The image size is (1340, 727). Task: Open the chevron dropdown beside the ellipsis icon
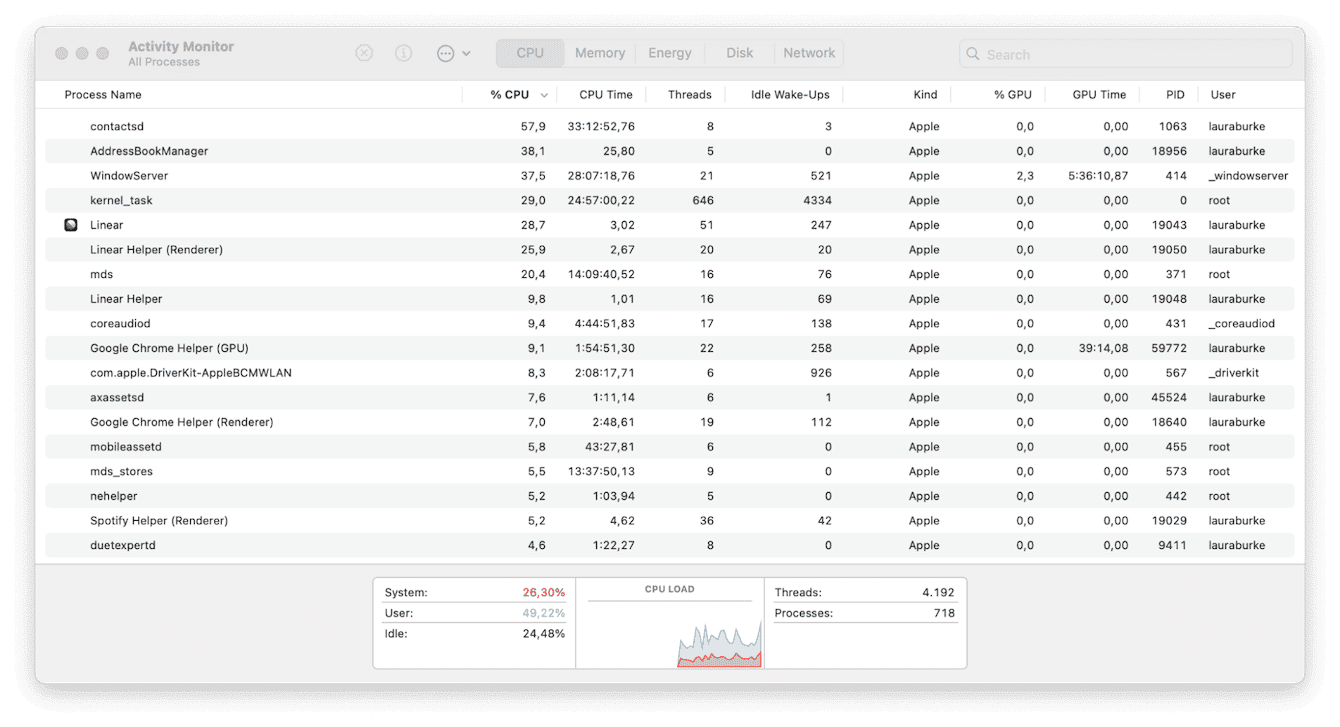(466, 54)
